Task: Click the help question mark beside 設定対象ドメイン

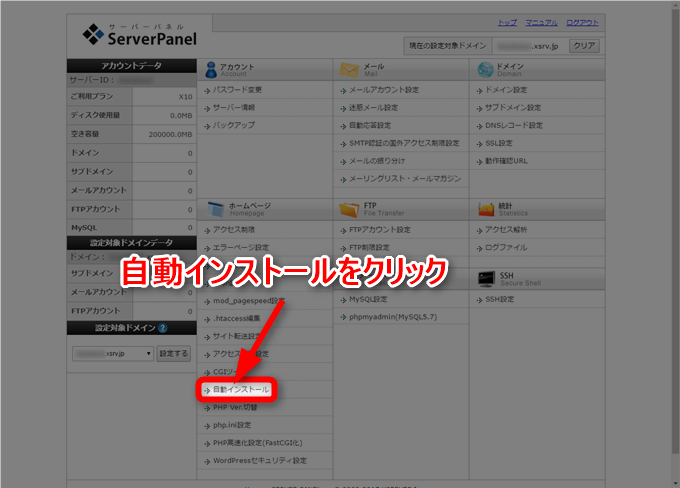Action: [163, 328]
